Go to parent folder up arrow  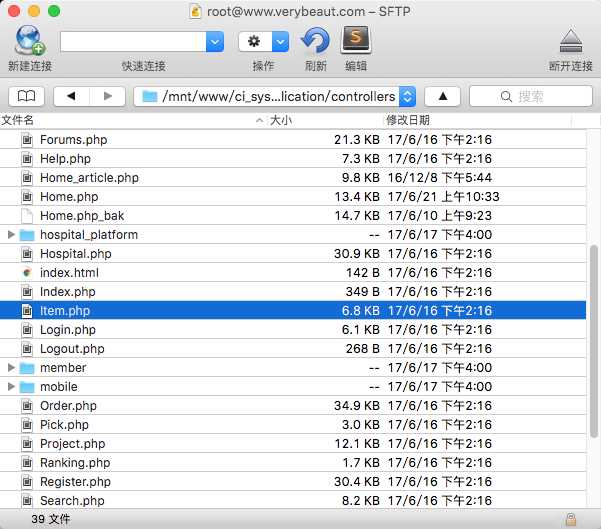443,96
